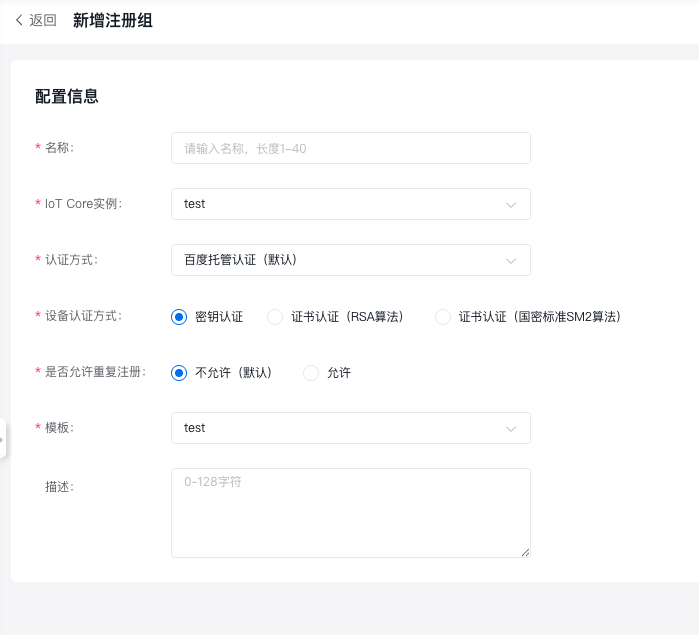Click the back arrow icon beside 返回
This screenshot has width=699, height=635.
pos(19,20)
